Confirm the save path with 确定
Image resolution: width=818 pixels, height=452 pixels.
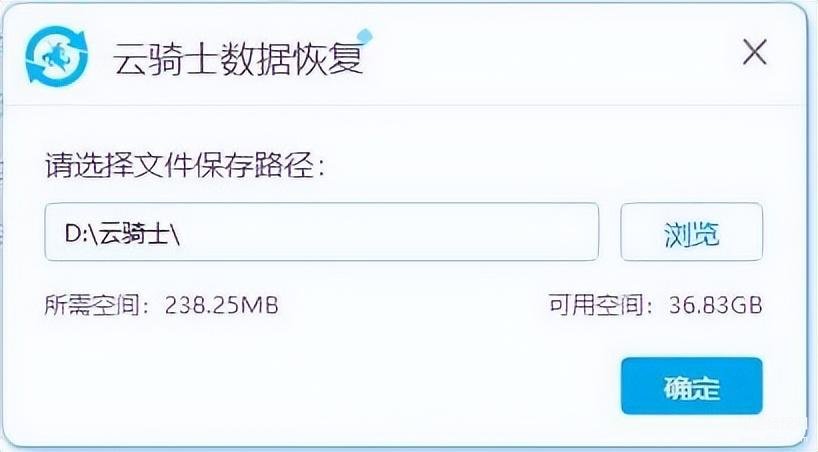(x=691, y=386)
